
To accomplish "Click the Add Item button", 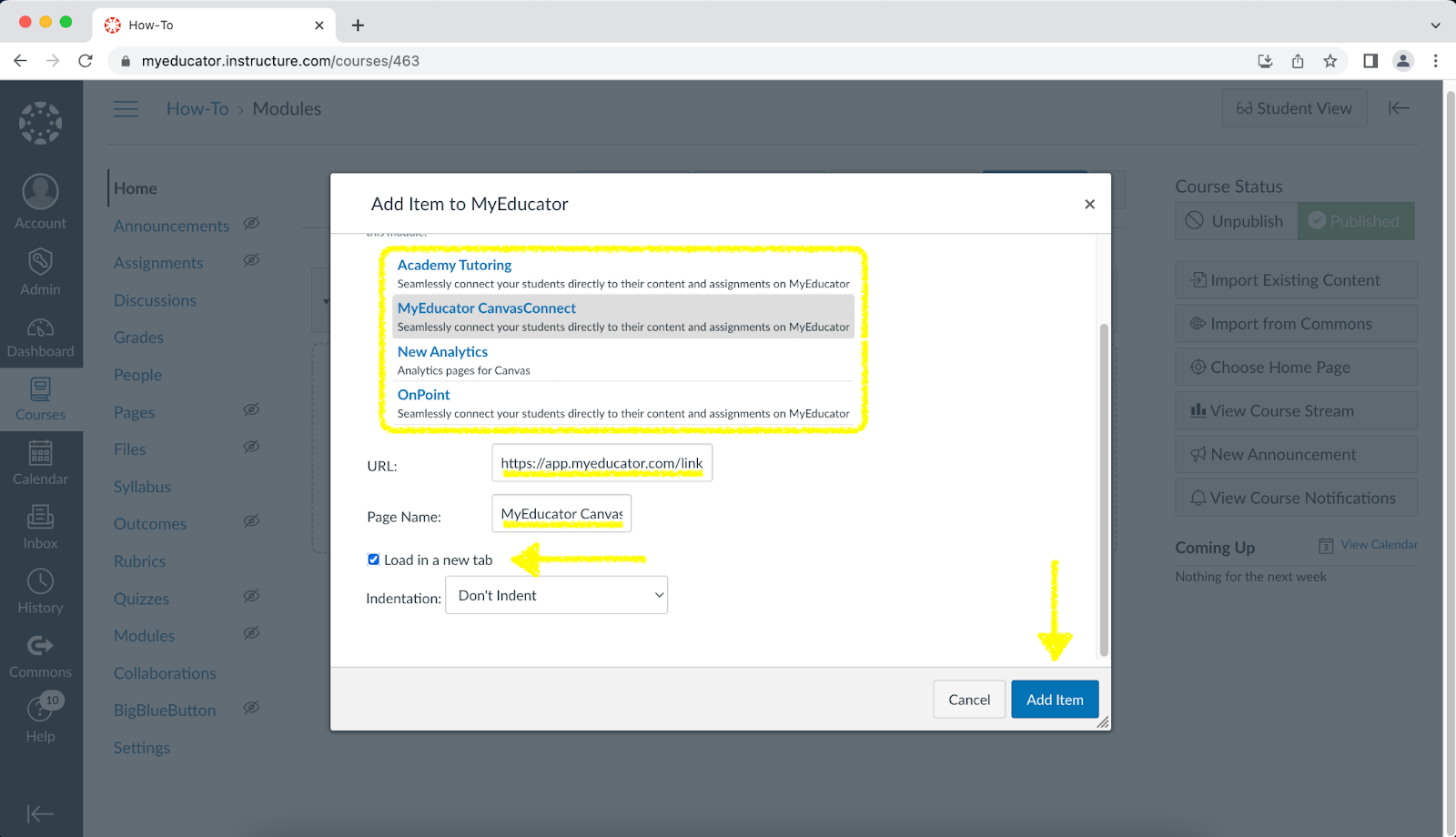I will pyautogui.click(x=1055, y=700).
